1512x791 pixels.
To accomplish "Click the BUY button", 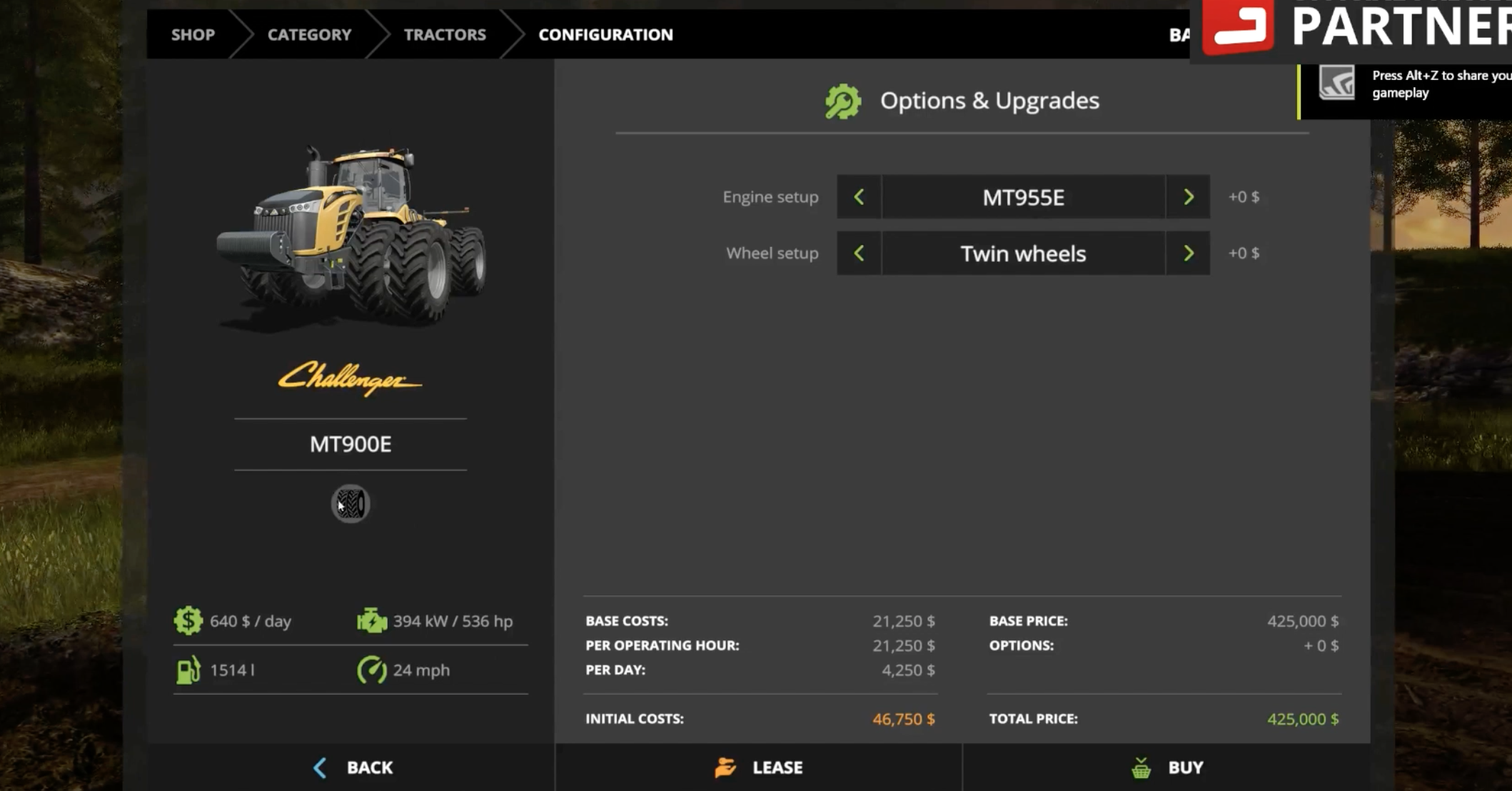I will 1167,767.
